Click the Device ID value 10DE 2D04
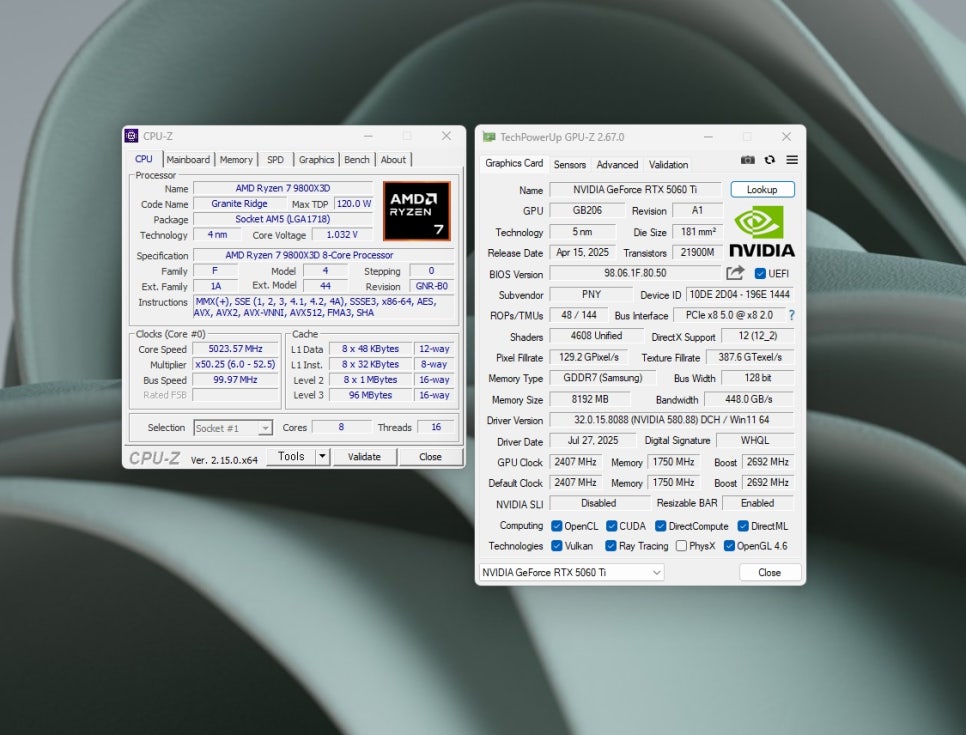 (x=739, y=294)
